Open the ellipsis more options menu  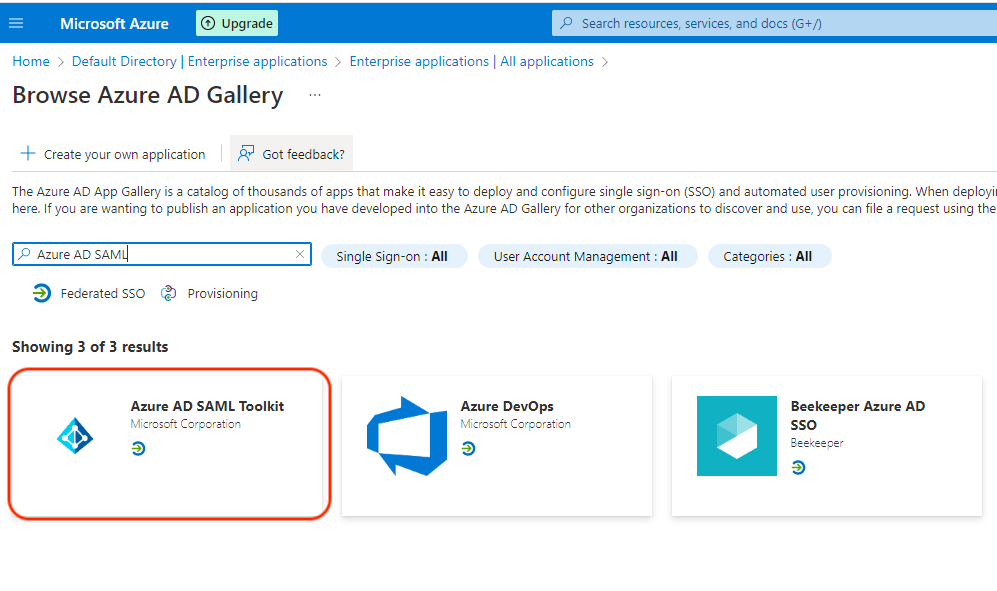point(315,96)
